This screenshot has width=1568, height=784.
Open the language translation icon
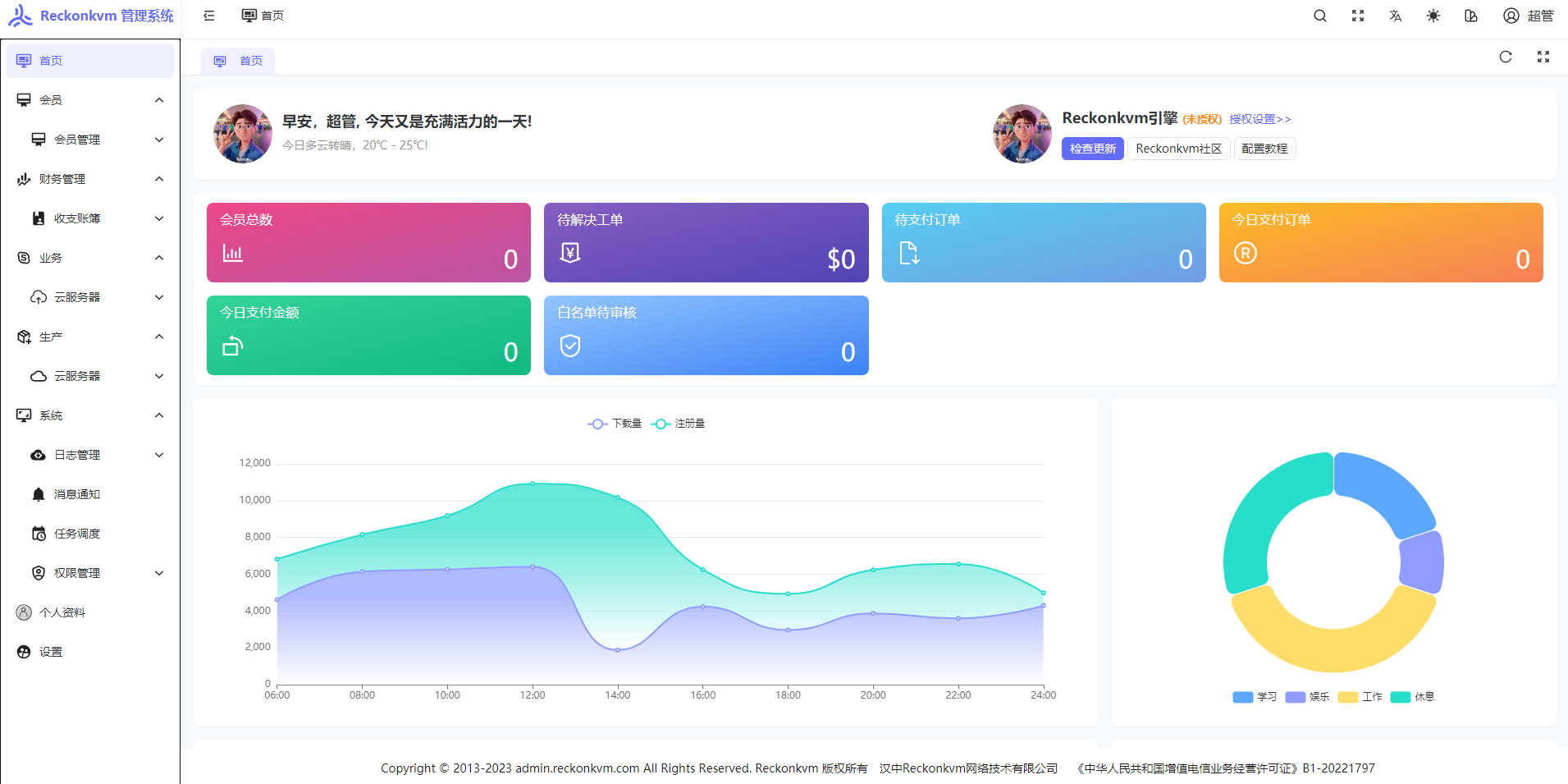coord(1395,16)
